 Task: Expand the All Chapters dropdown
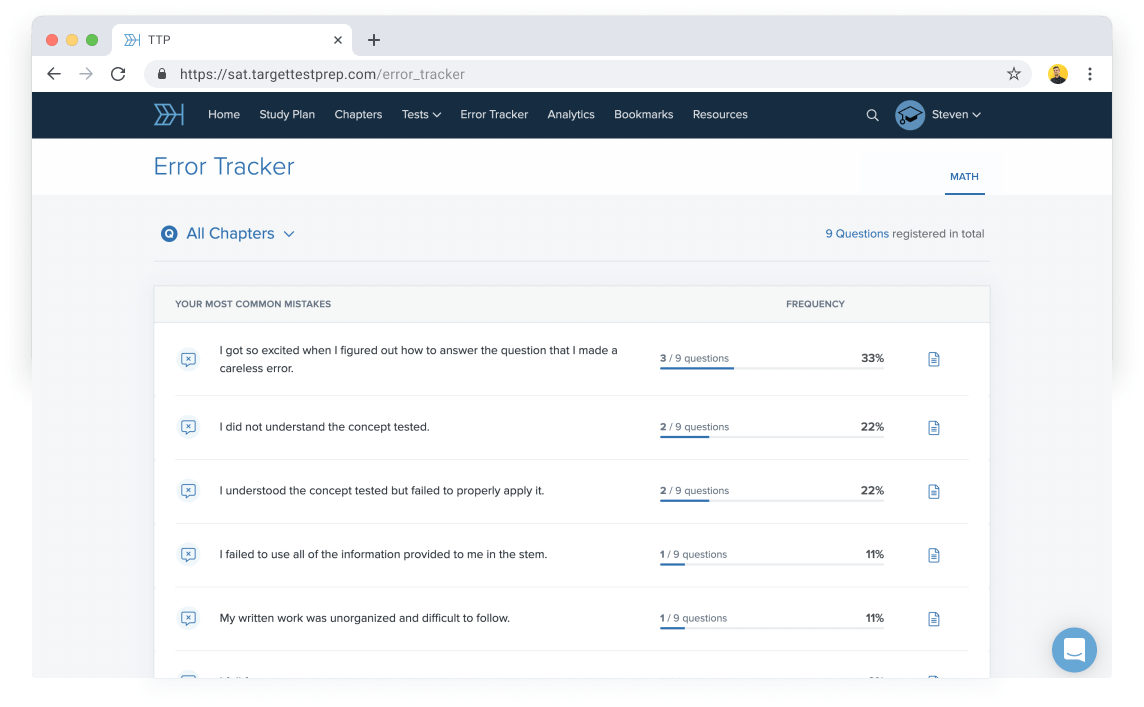240,234
